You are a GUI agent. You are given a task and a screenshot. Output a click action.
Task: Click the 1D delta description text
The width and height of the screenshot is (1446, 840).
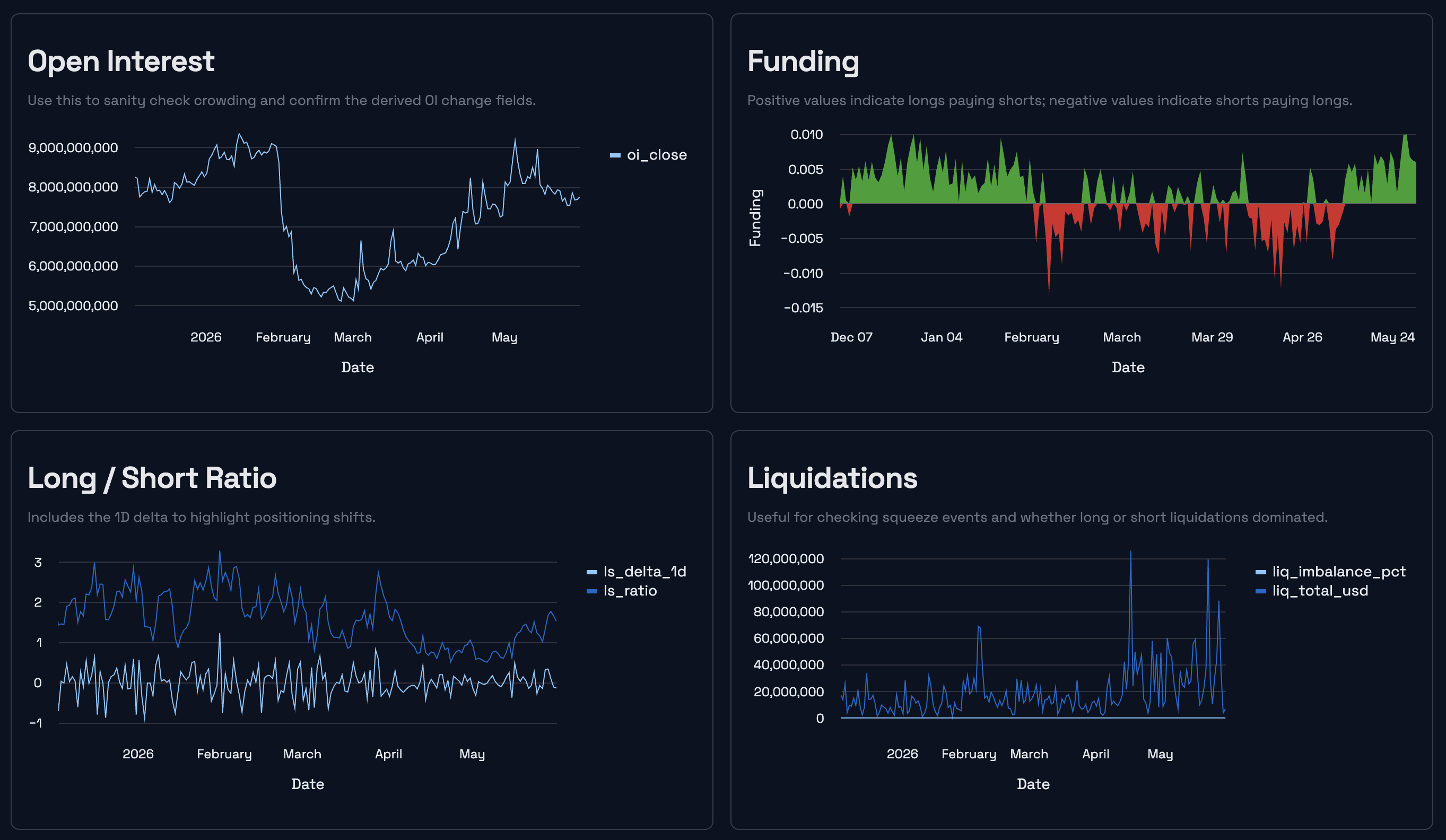click(x=202, y=518)
